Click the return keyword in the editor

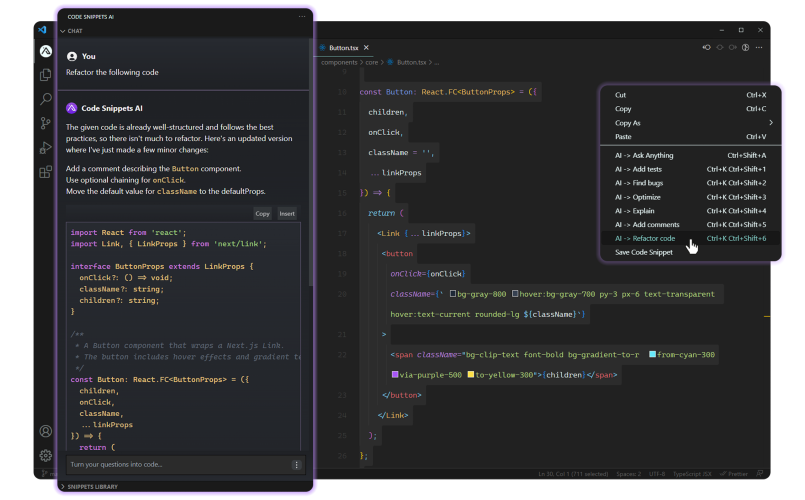(x=381, y=213)
